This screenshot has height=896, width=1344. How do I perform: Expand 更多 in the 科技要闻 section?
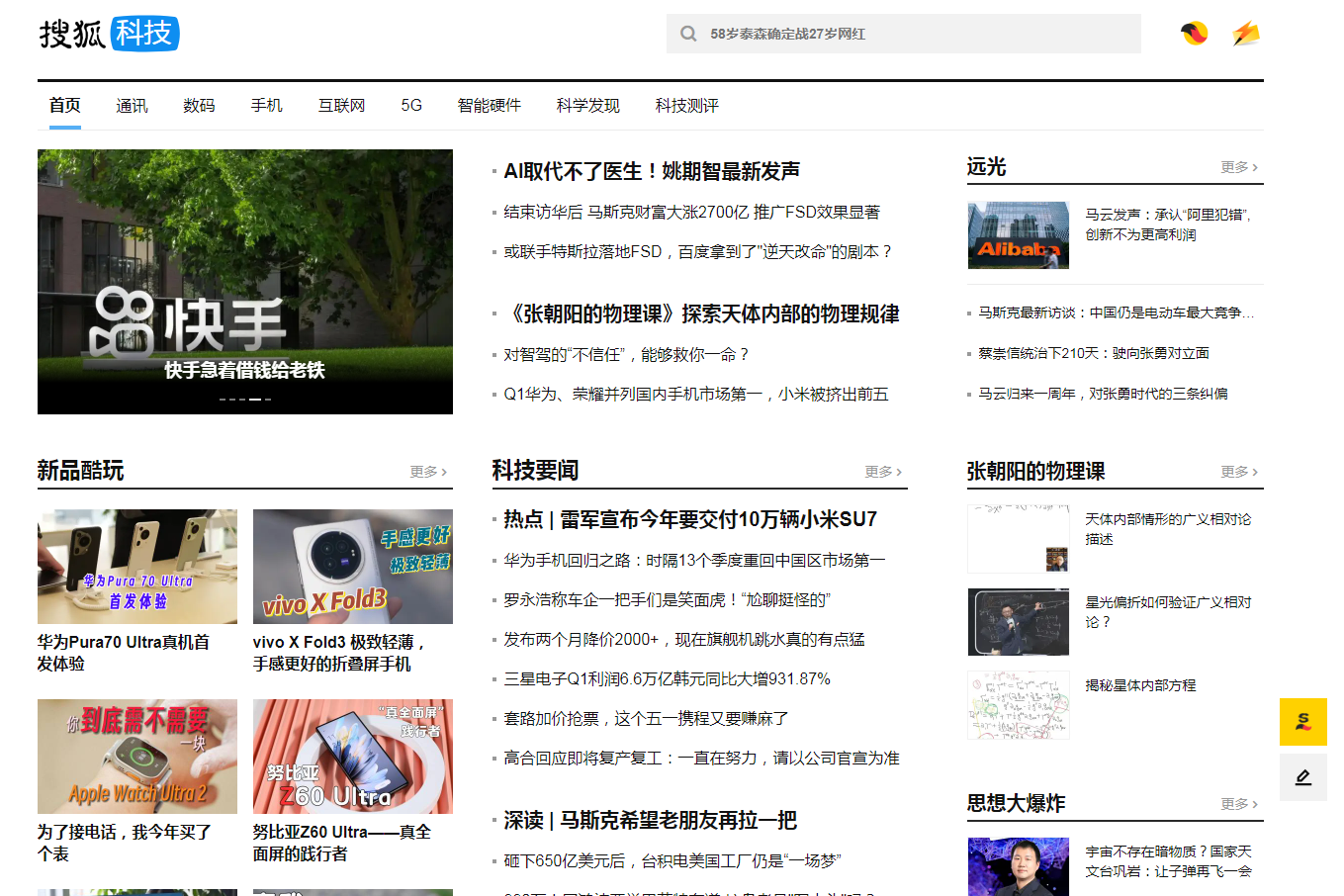[883, 472]
